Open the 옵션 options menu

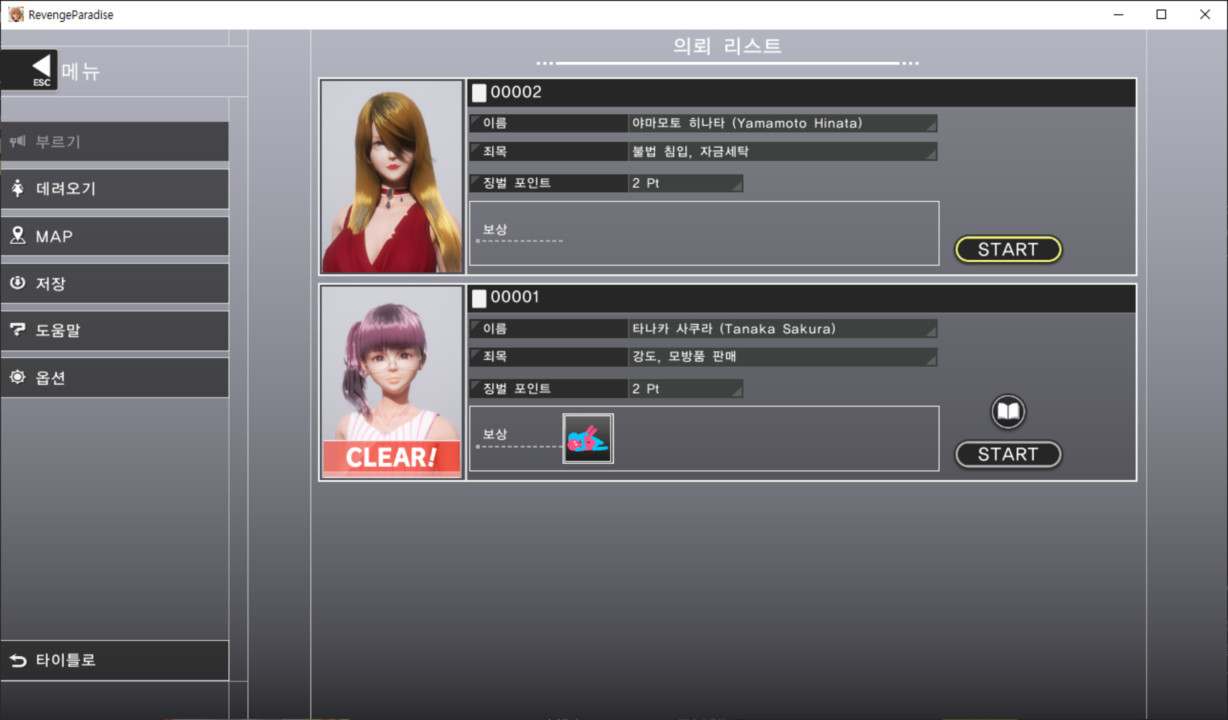(114, 377)
